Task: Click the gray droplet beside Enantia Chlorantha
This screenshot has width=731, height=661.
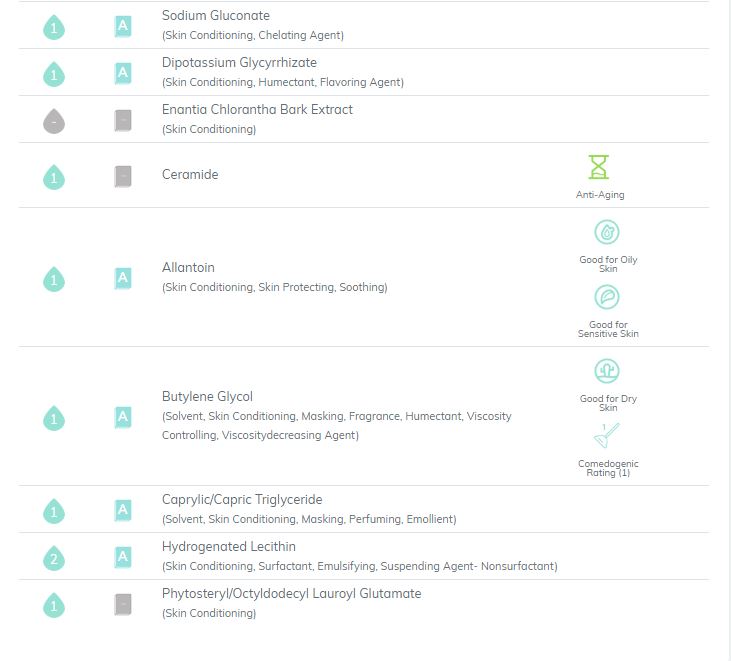Action: point(54,121)
